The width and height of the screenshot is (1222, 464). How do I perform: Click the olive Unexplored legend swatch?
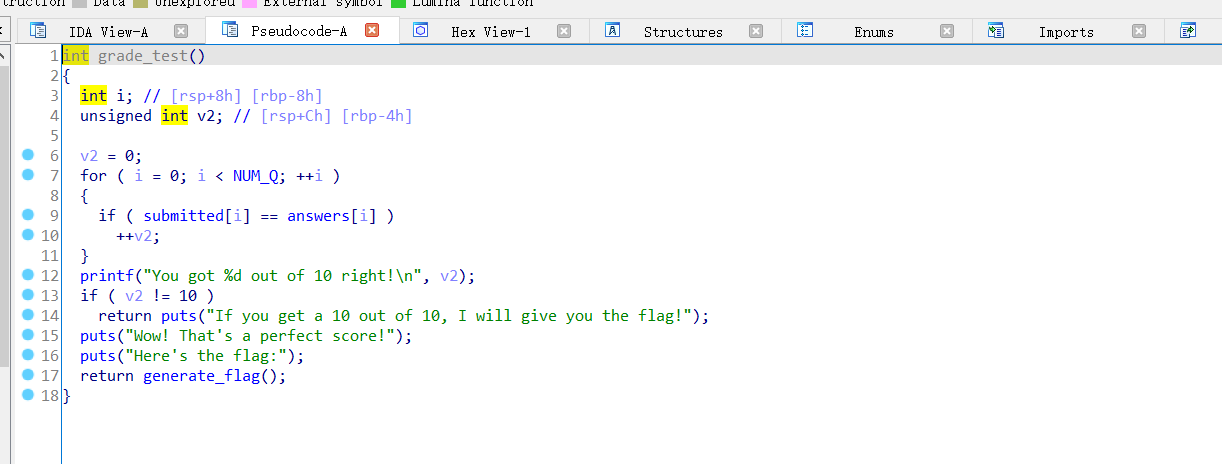141,4
